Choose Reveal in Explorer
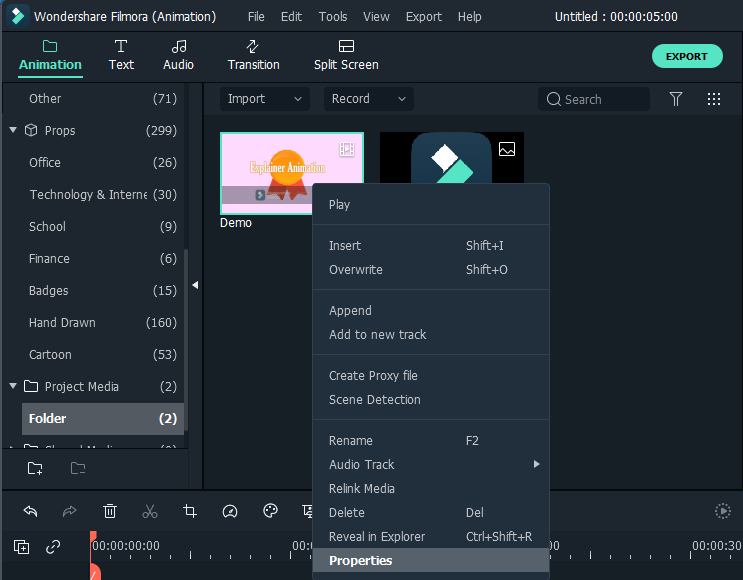The image size is (743, 580). [431, 536]
